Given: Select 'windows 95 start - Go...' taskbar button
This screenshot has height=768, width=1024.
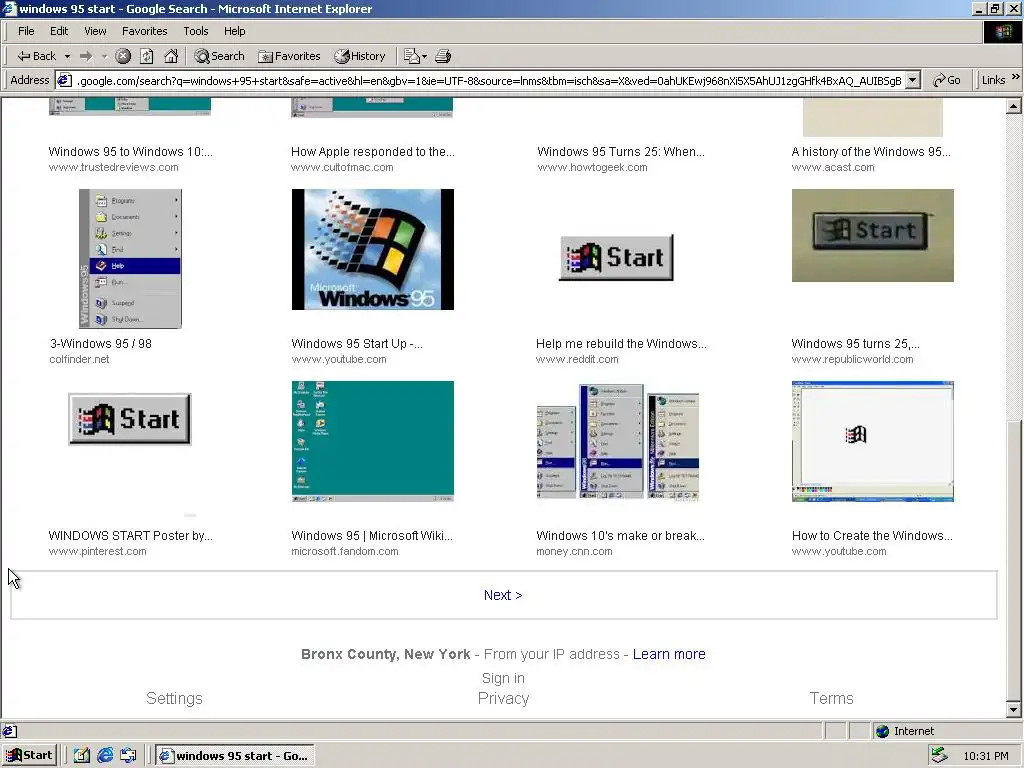Looking at the screenshot, I should click(236, 756).
